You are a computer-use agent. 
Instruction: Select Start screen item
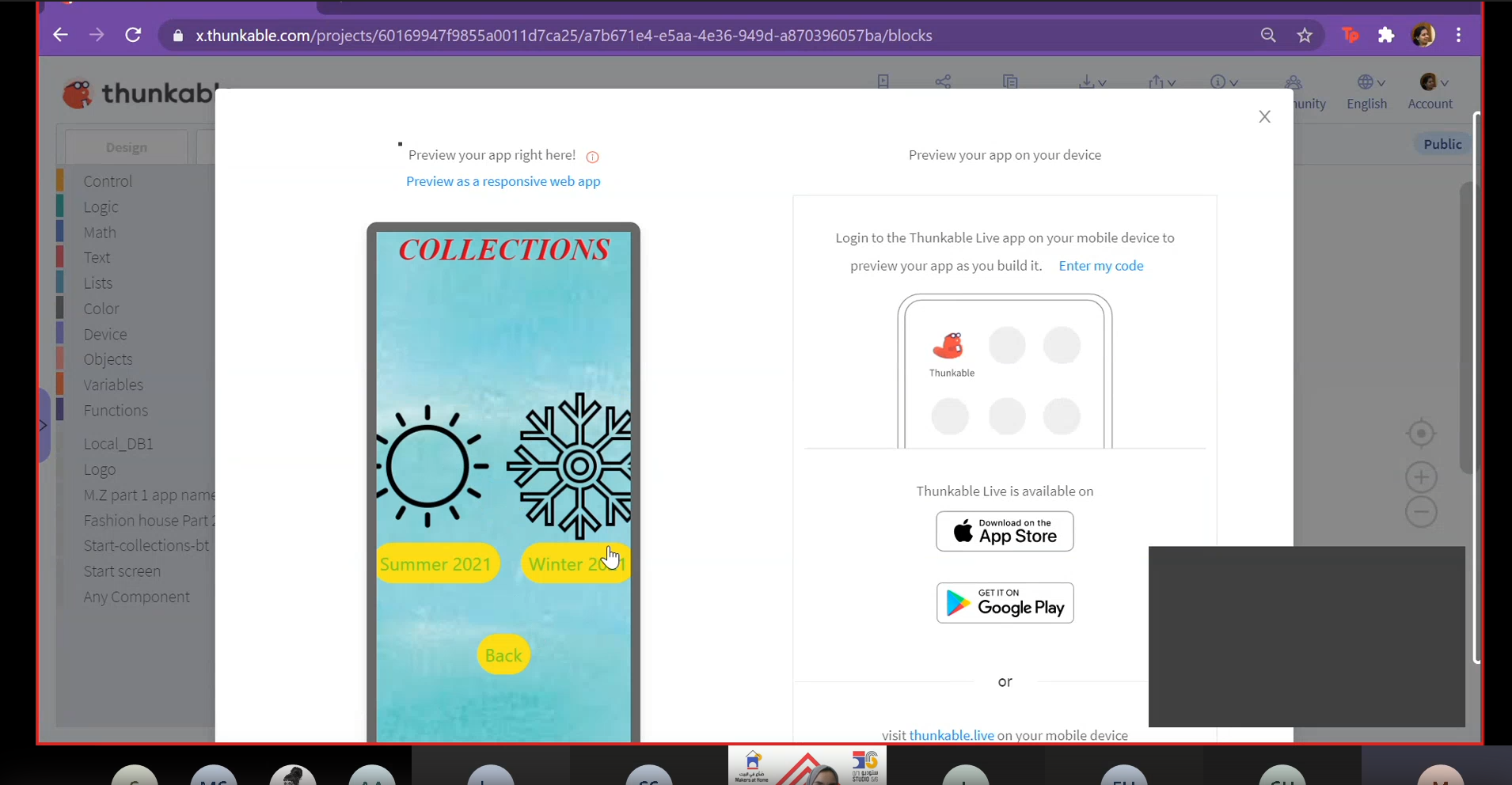(122, 571)
